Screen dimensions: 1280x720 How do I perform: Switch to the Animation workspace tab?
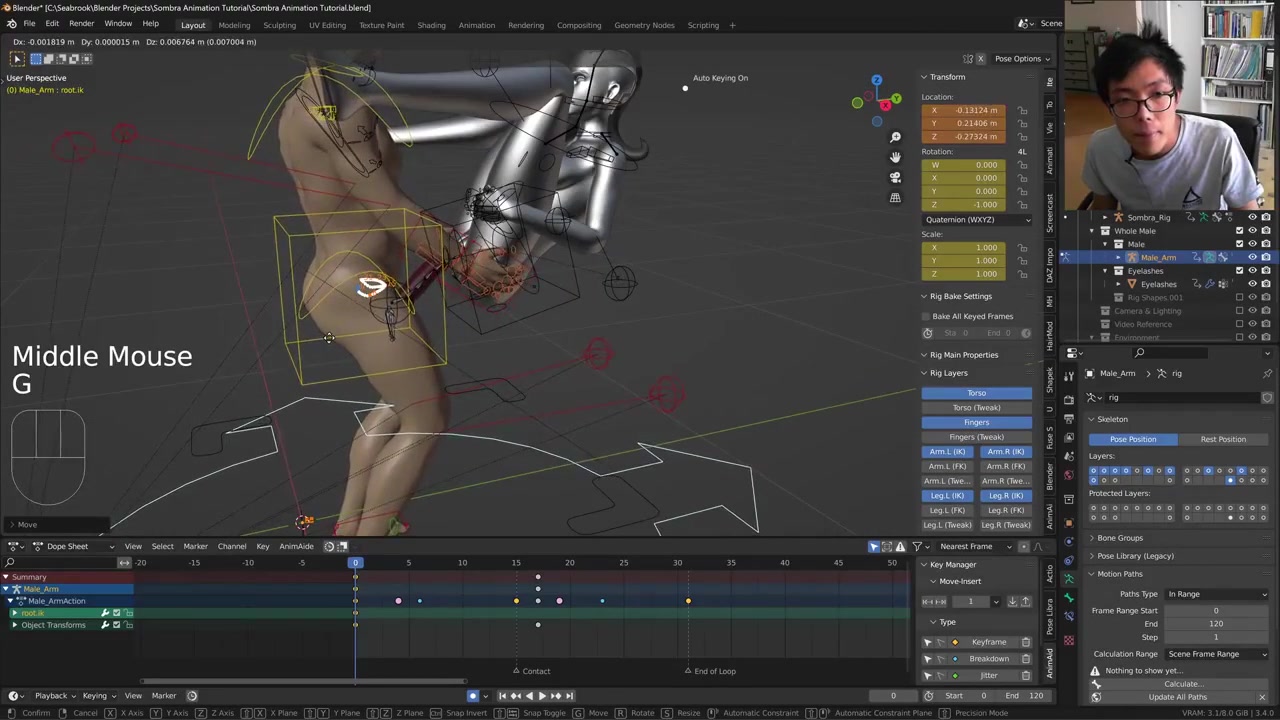pos(476,25)
